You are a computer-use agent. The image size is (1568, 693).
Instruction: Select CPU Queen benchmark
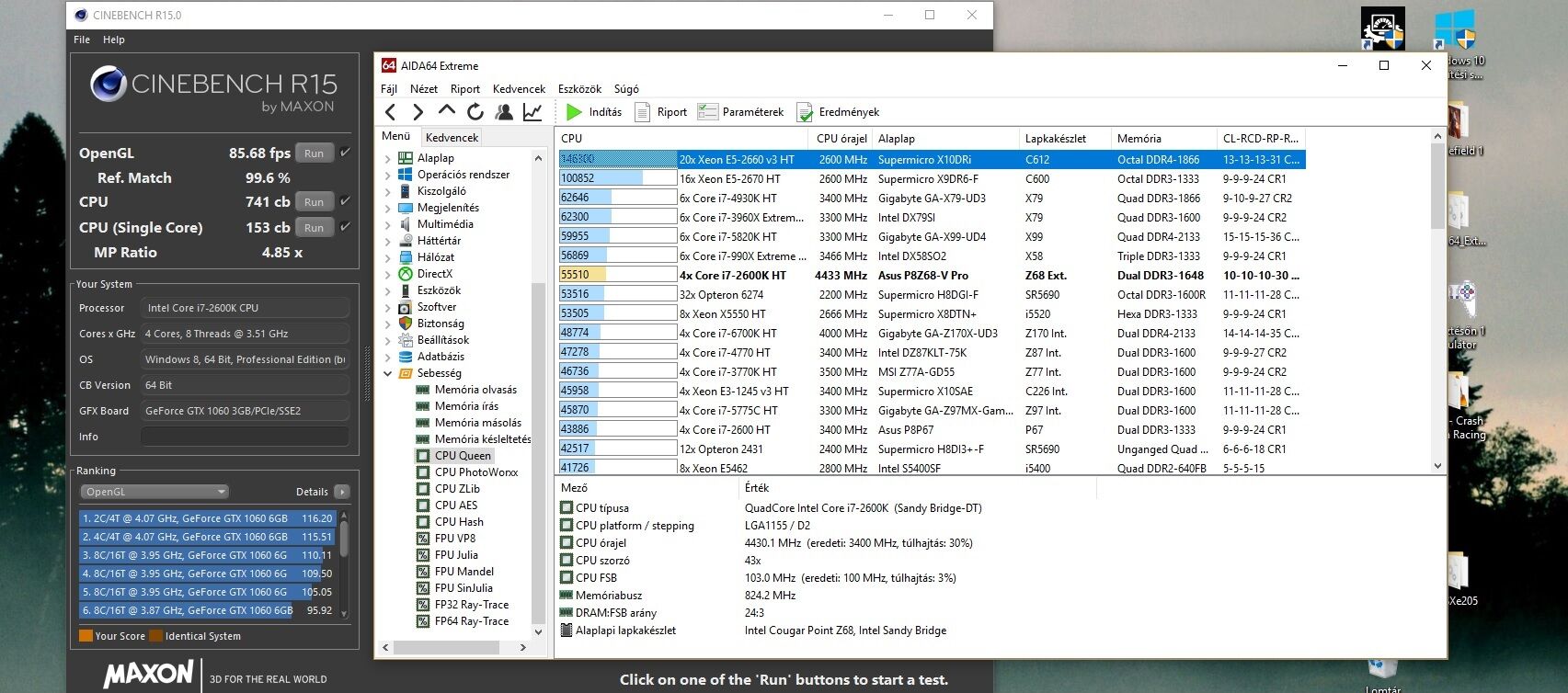tap(463, 456)
